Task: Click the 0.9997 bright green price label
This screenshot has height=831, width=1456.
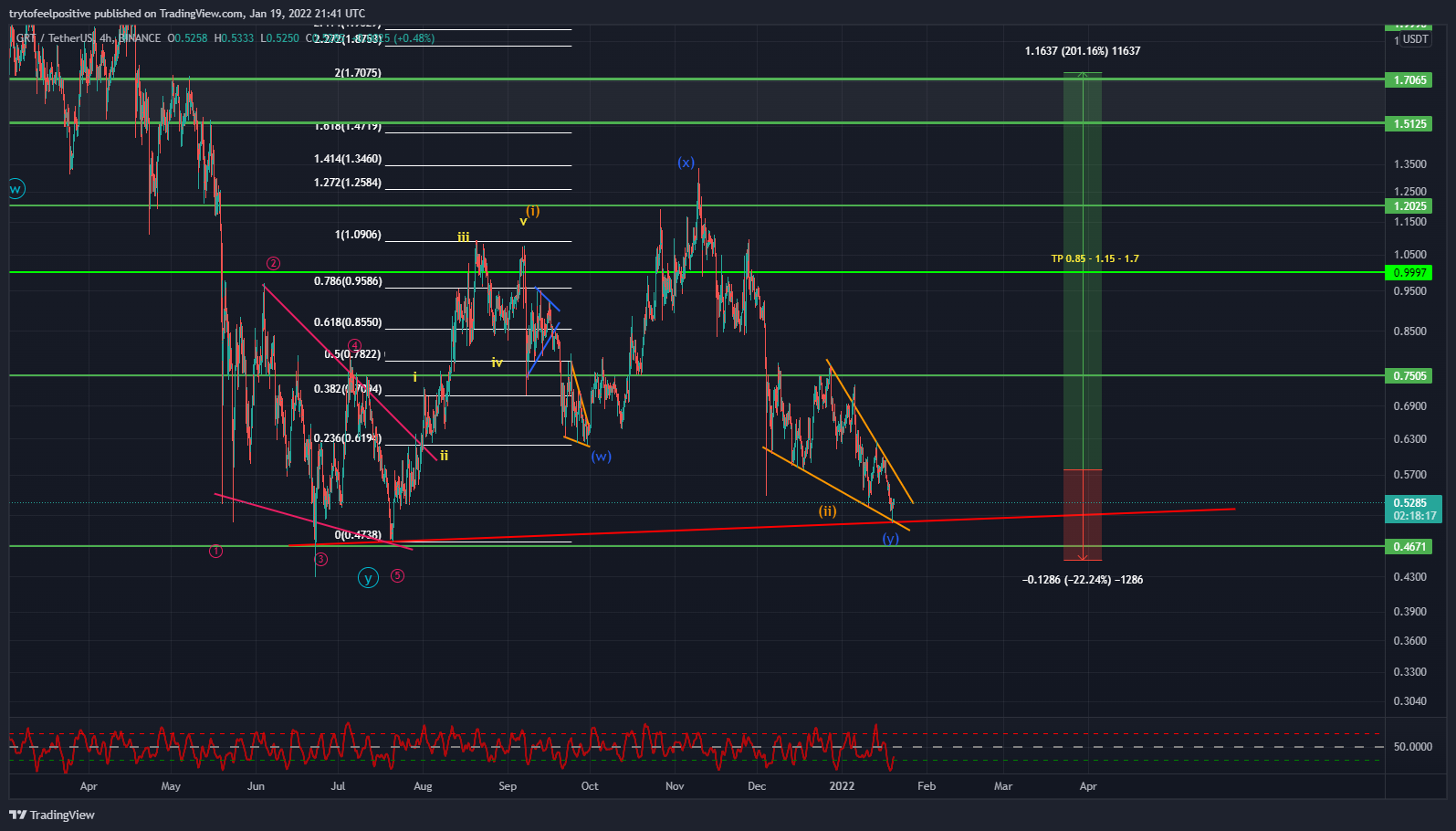Action: pos(1409,273)
